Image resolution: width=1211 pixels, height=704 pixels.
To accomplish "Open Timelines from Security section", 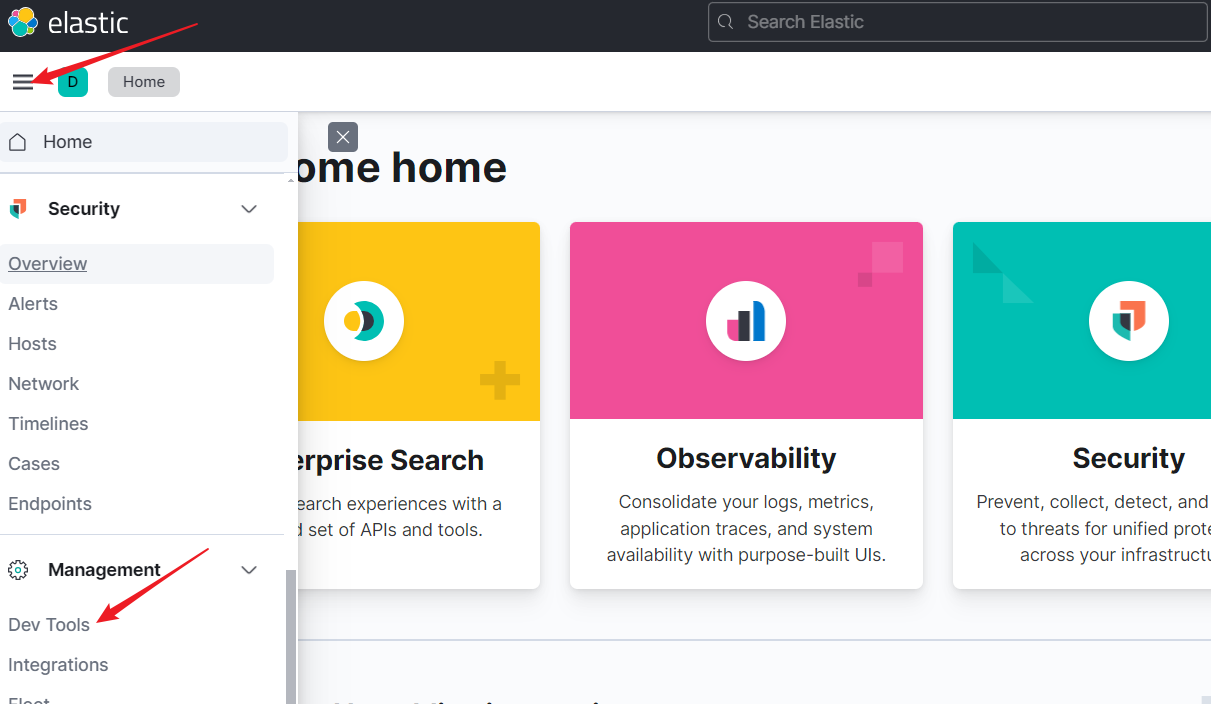I will pyautogui.click(x=48, y=424).
